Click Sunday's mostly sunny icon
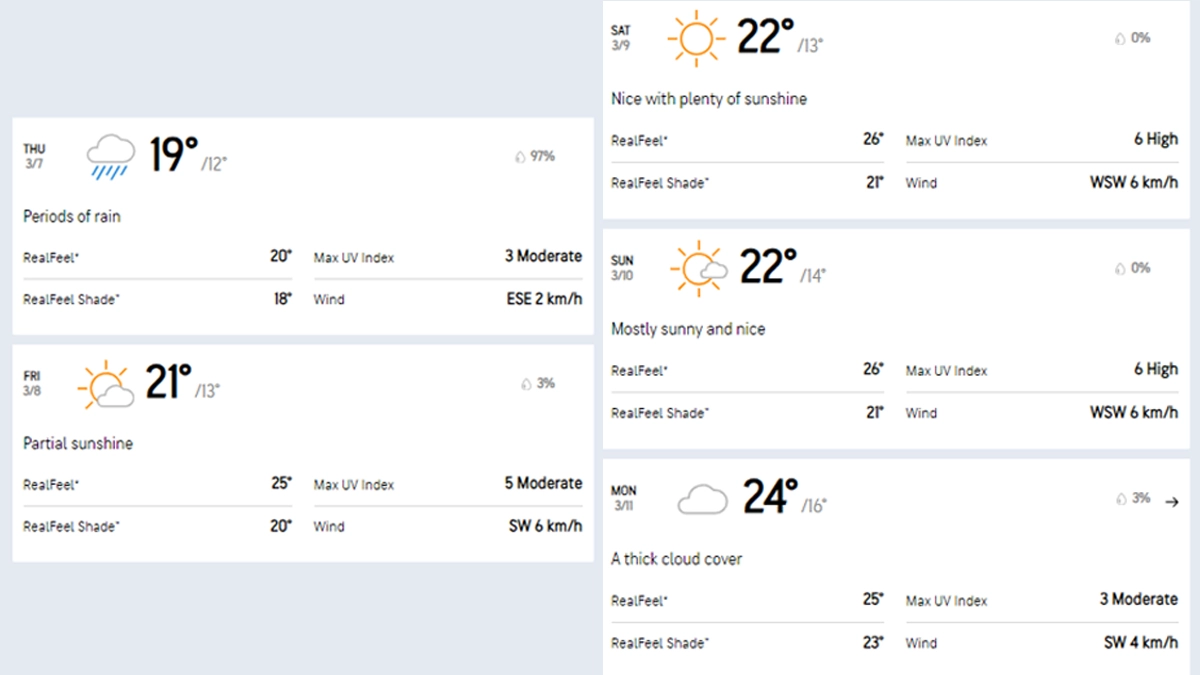 coord(697,268)
